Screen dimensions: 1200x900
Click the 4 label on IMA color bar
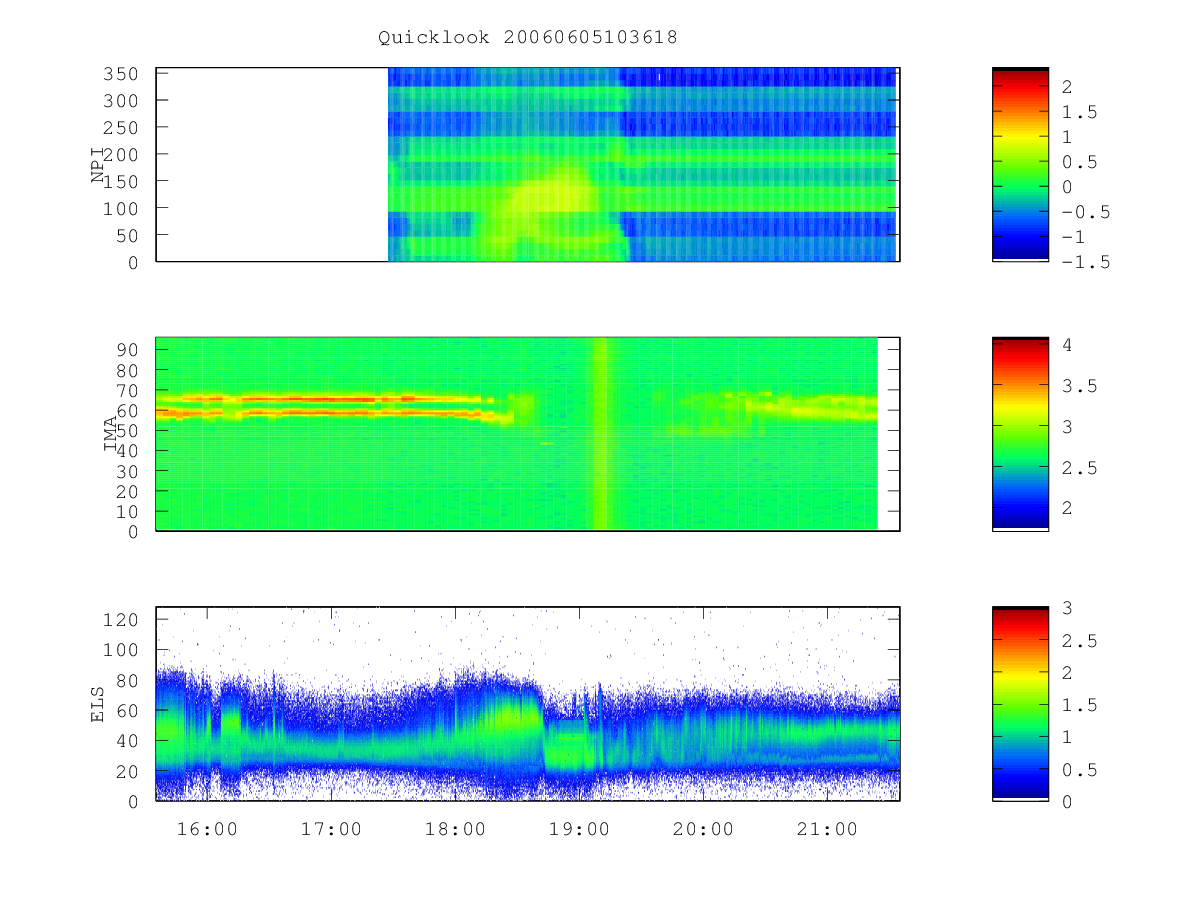(1067, 345)
